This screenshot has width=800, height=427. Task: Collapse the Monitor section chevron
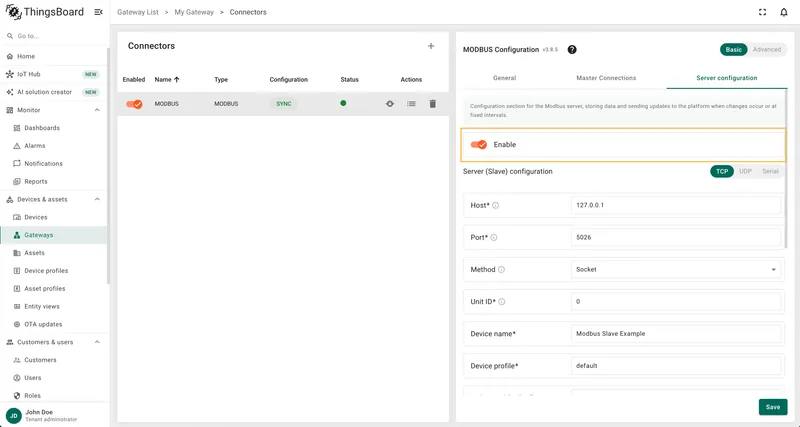97,110
